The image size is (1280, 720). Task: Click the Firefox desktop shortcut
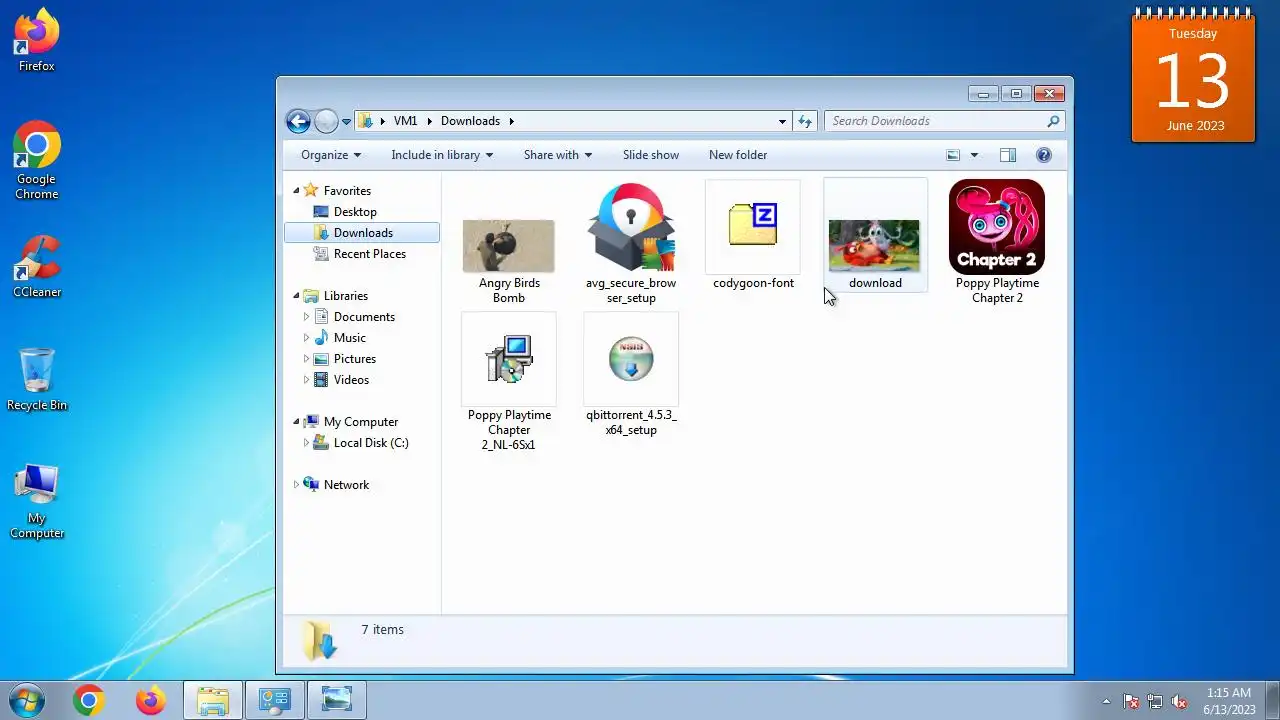(37, 40)
